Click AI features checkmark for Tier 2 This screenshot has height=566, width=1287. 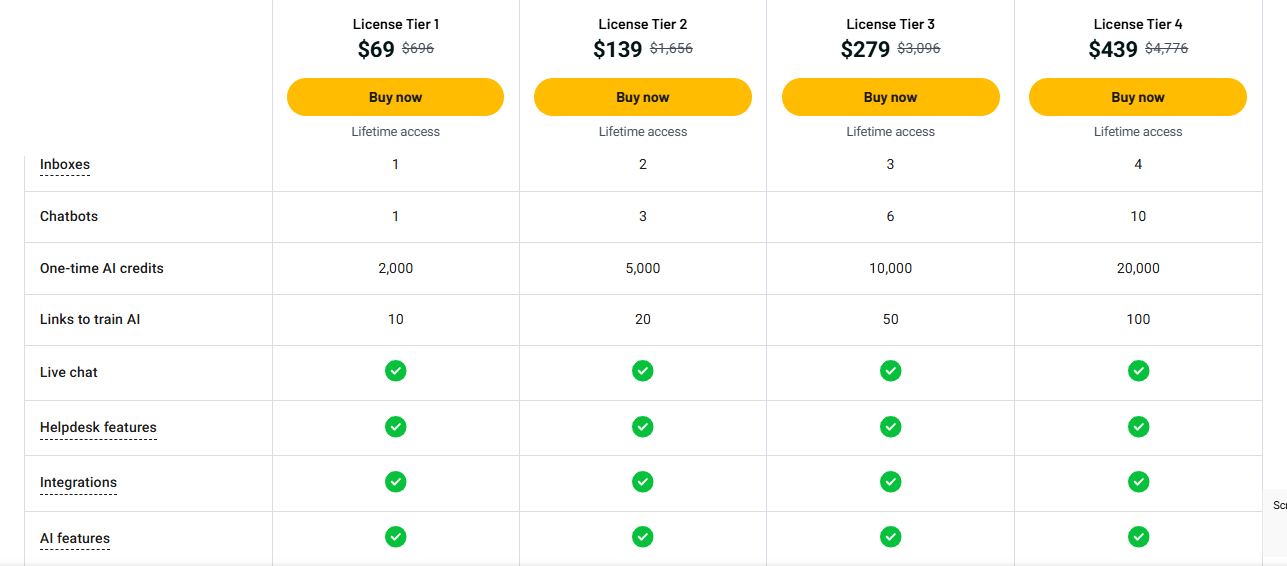coord(642,537)
